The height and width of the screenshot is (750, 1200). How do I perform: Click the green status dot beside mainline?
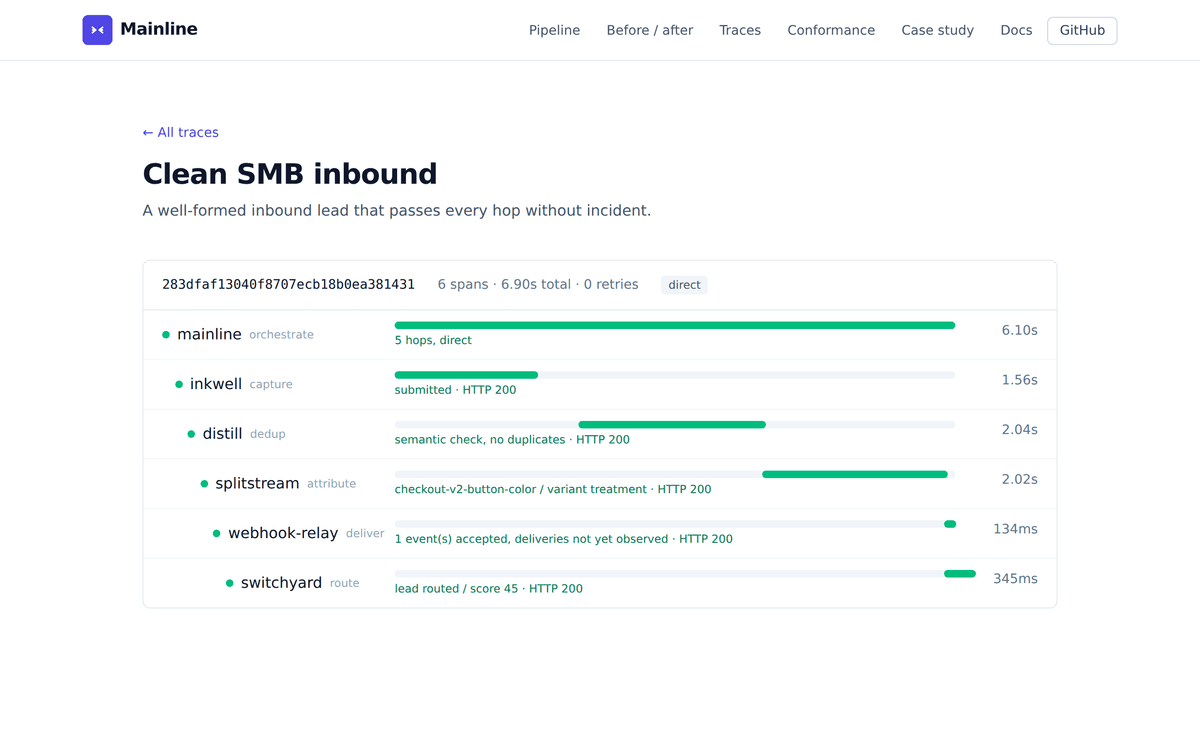(x=166, y=335)
